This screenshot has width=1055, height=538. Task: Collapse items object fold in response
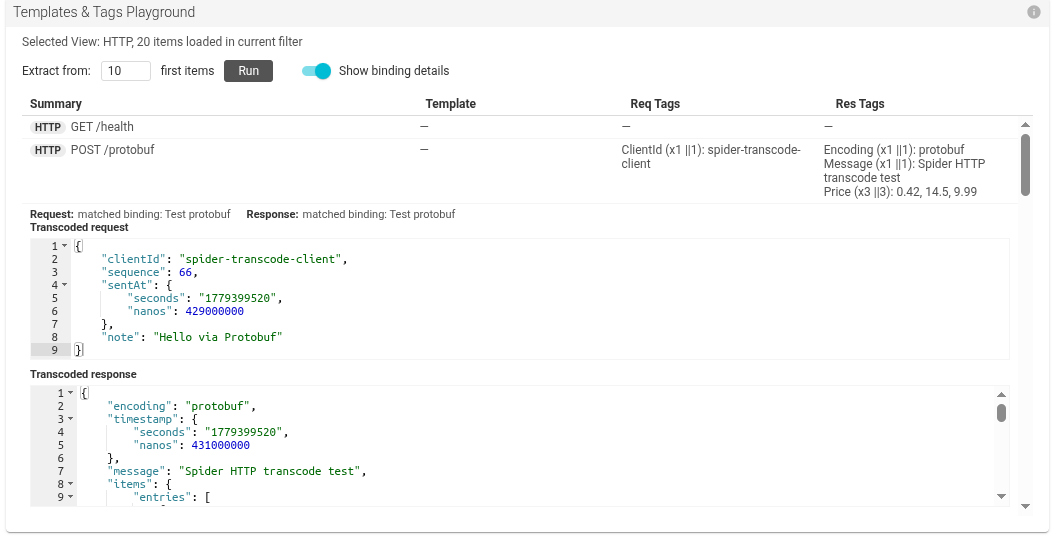[71, 484]
